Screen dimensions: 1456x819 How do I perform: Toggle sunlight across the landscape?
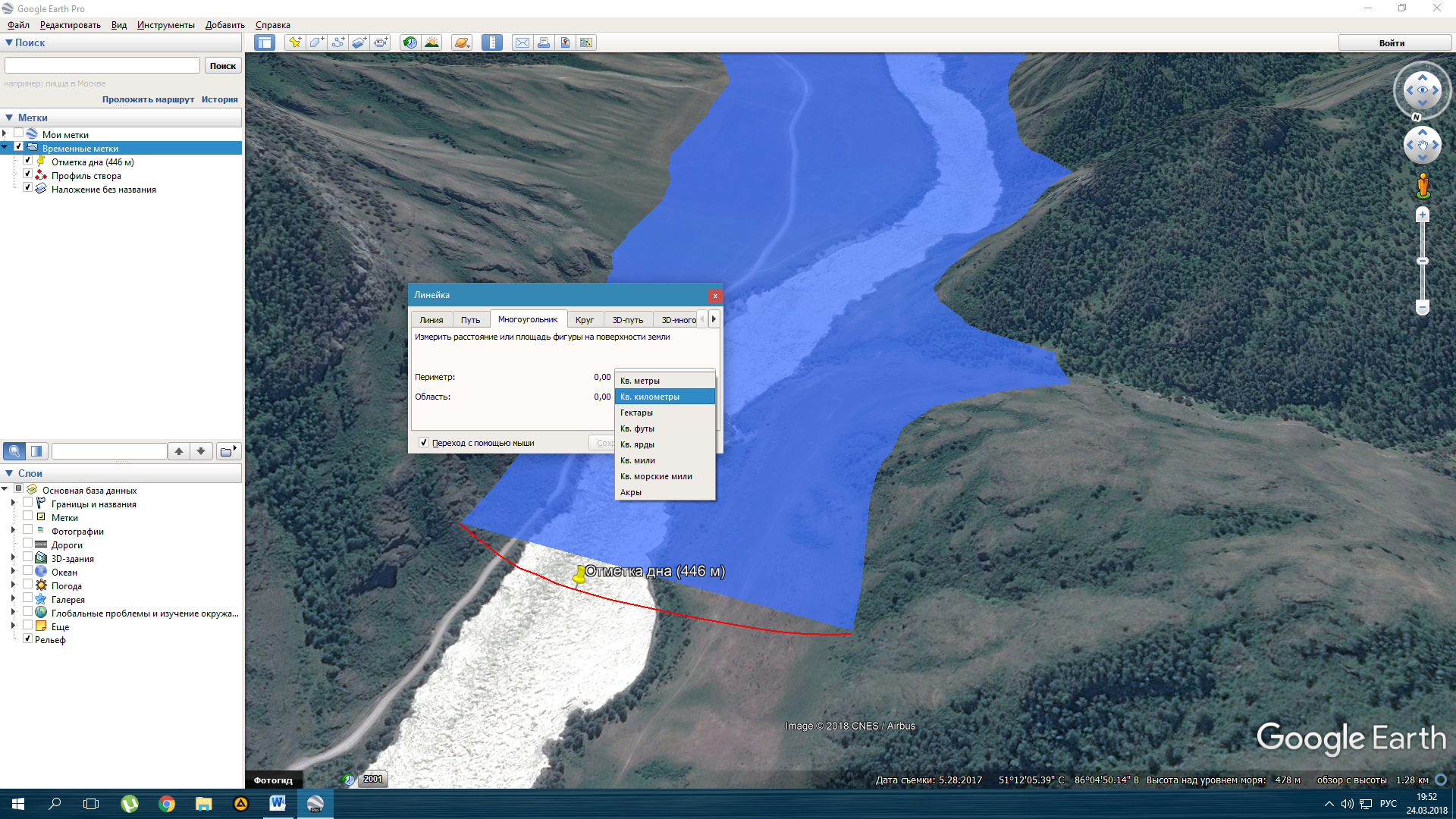tap(431, 42)
